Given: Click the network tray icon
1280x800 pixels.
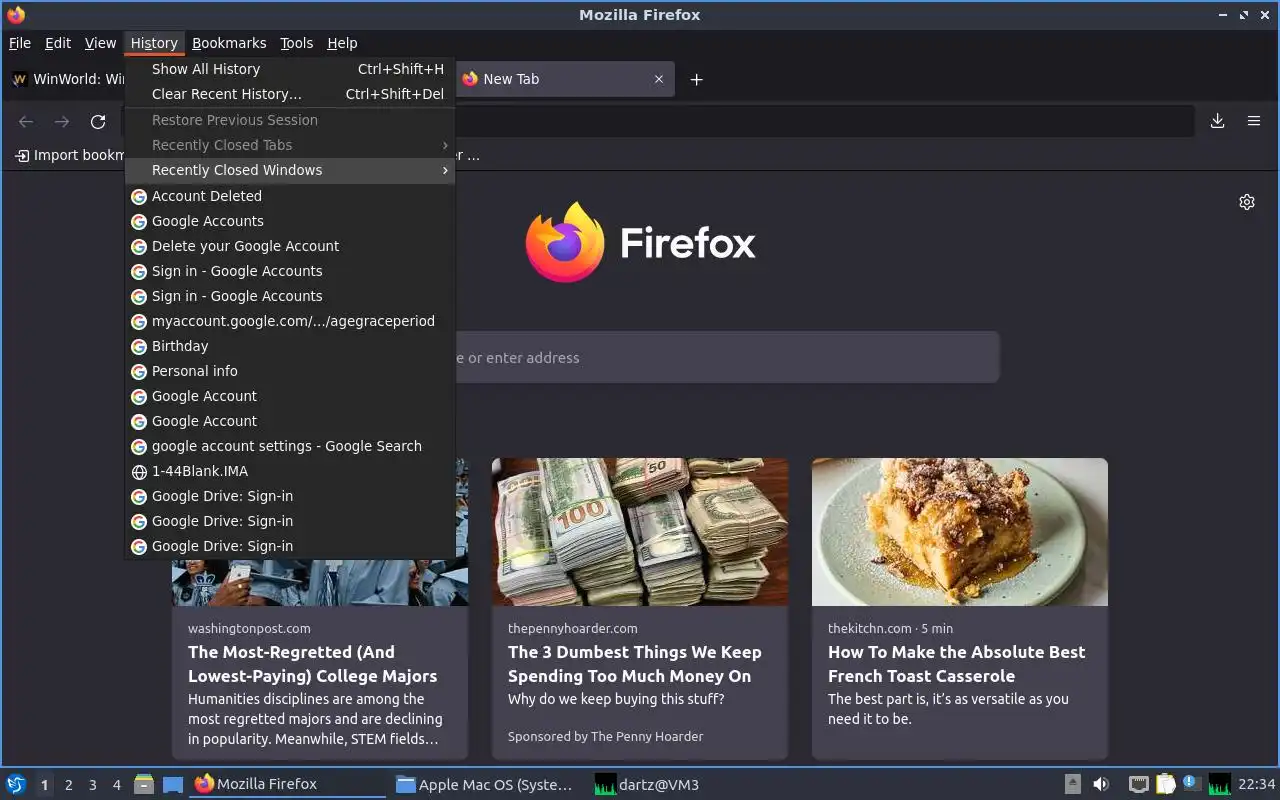Looking at the screenshot, I should point(1139,784).
